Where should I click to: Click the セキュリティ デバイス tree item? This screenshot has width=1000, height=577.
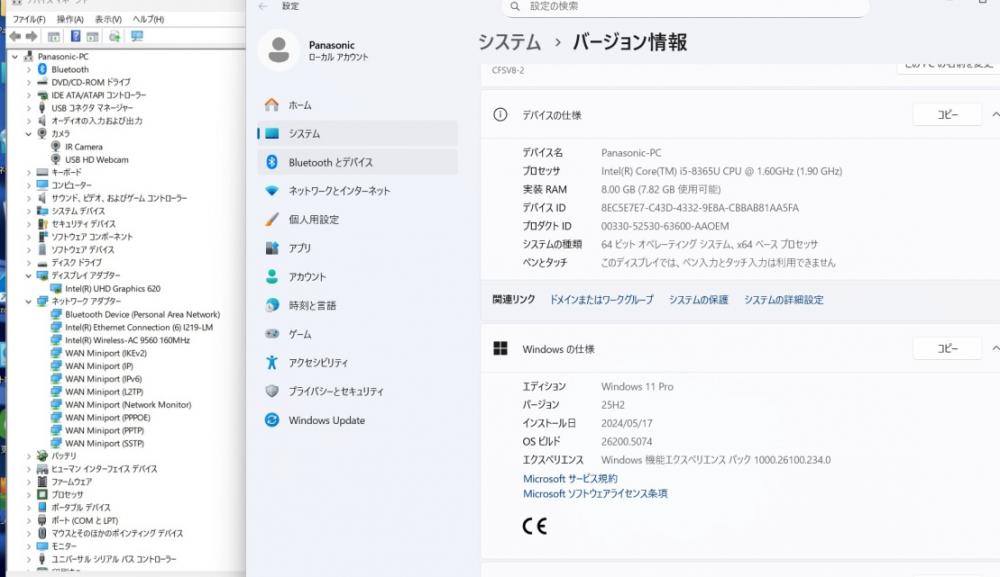click(84, 224)
